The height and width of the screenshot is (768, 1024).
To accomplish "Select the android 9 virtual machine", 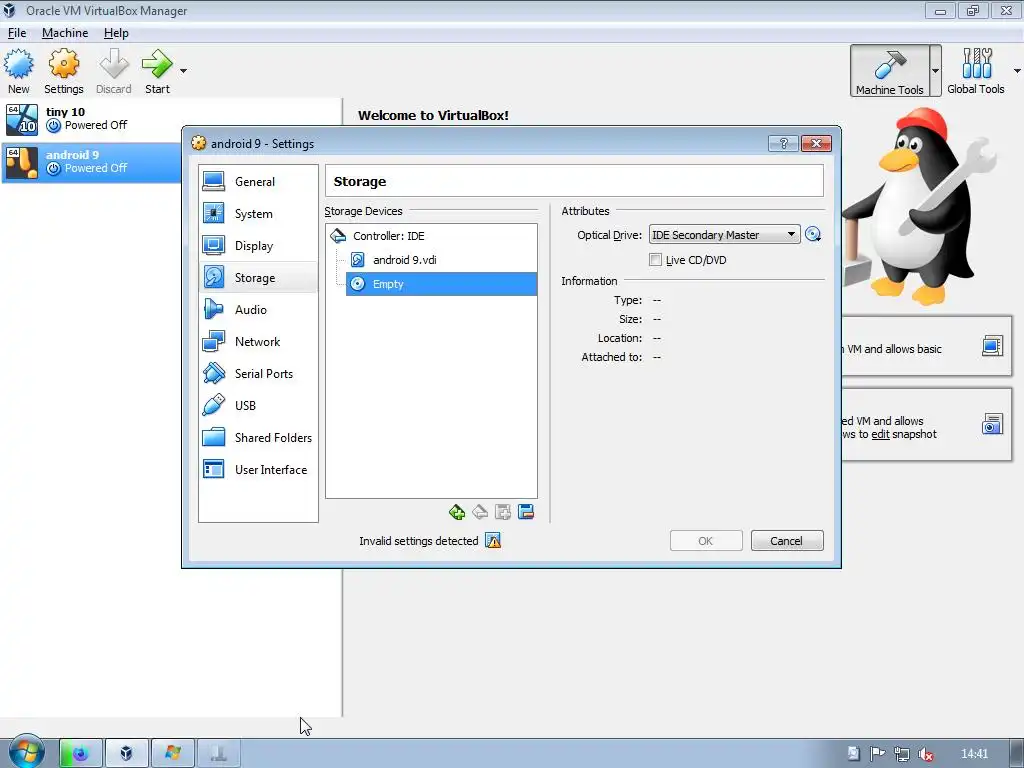I will (x=91, y=162).
